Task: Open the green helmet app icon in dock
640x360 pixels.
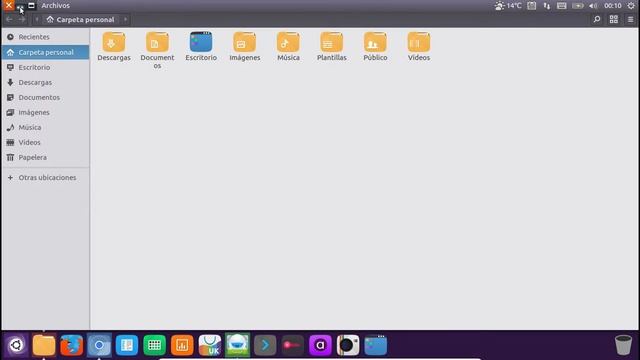Action: tap(238, 345)
